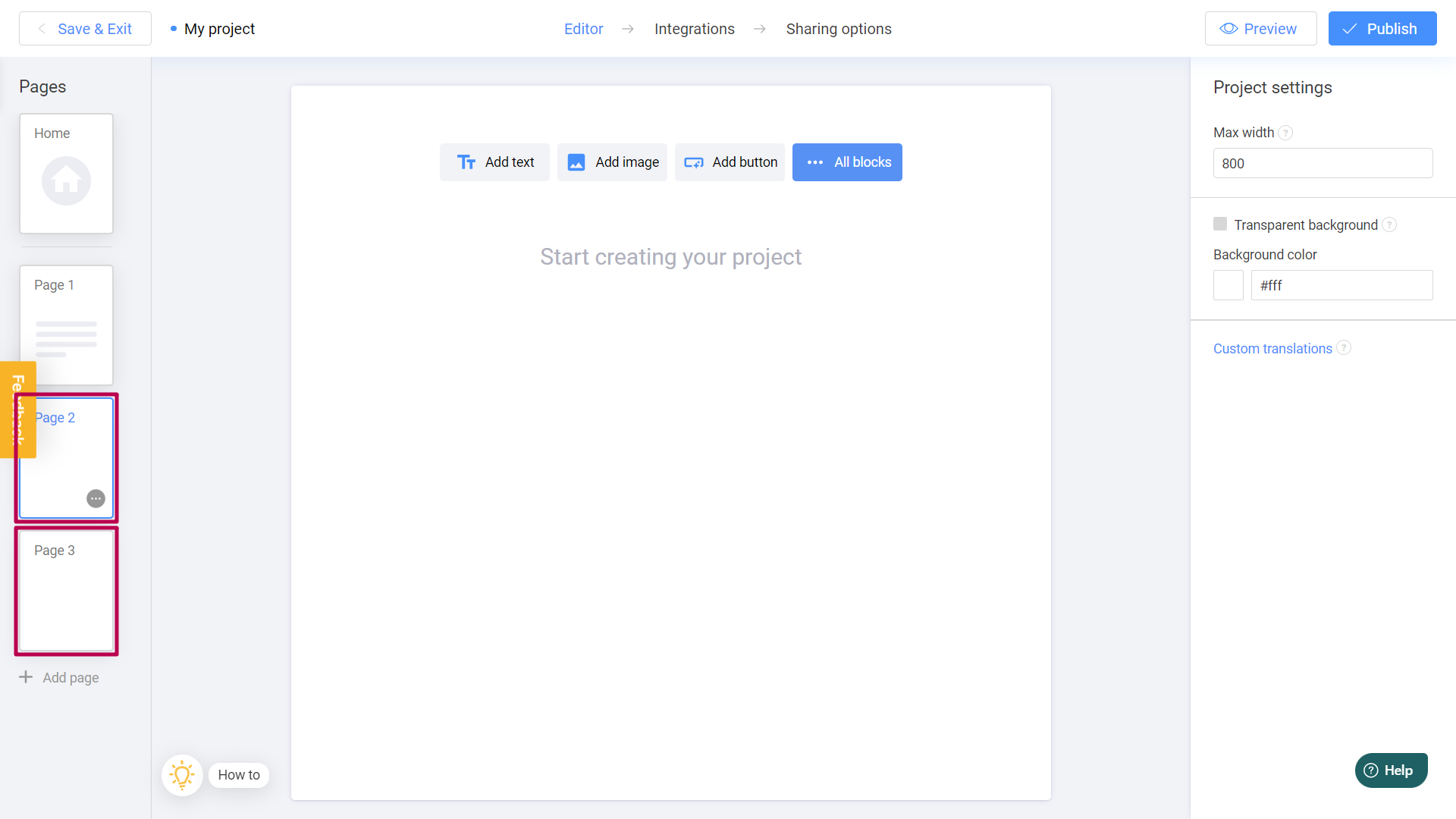Click the Sharing options menu item
The width and height of the screenshot is (1456, 819).
point(838,29)
